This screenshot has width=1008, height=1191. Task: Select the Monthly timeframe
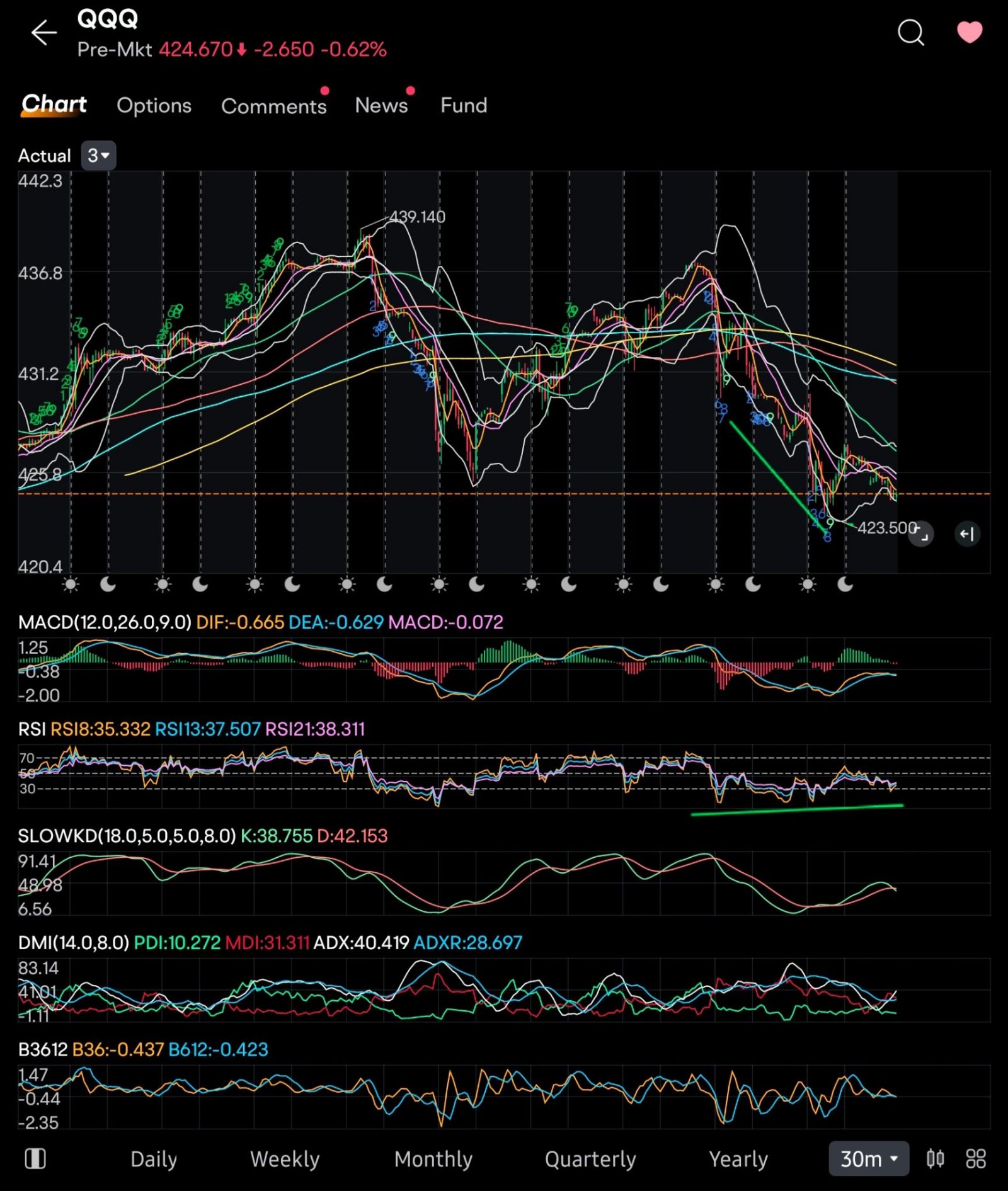click(x=433, y=1159)
